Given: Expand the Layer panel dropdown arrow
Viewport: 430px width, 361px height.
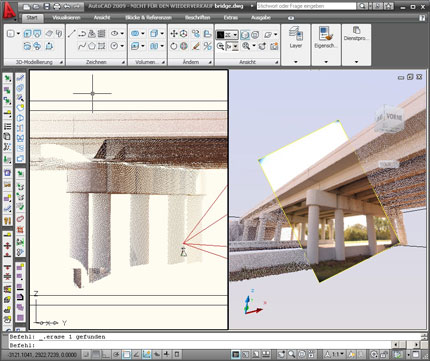Looking at the screenshot, I should 296,62.
